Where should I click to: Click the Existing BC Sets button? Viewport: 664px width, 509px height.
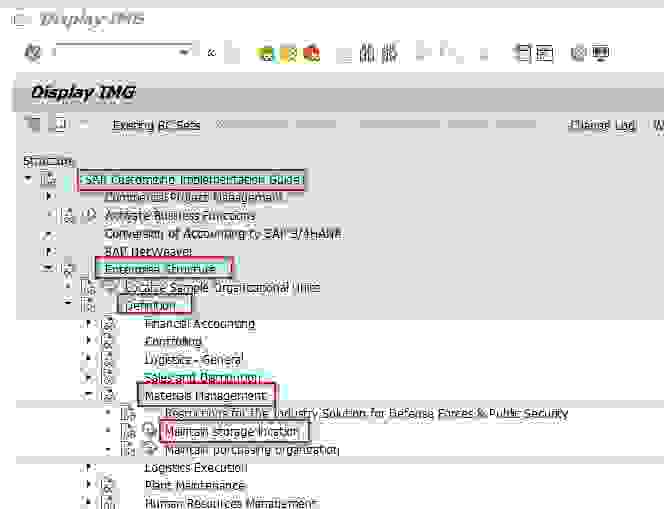tap(156, 125)
